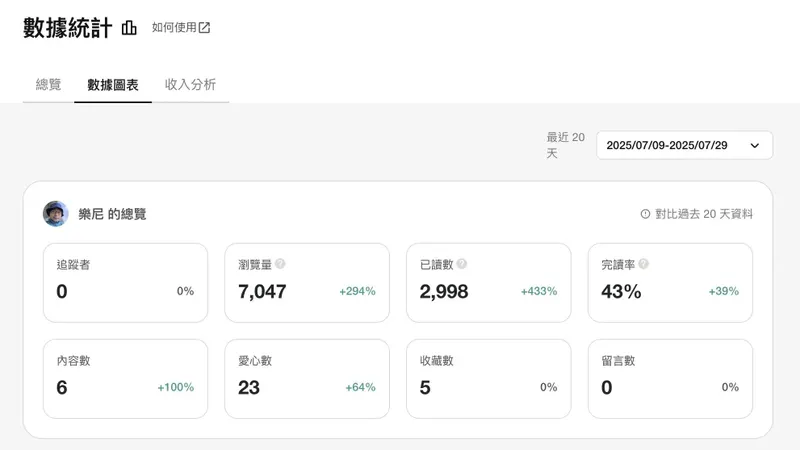
Task: Click the chevron arrow in the date selector
Action: [755, 146]
